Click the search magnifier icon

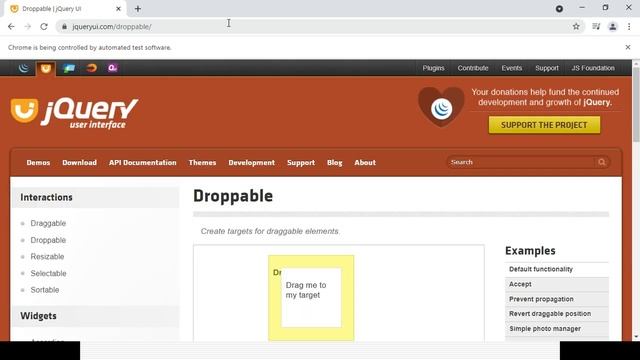[x=602, y=162]
